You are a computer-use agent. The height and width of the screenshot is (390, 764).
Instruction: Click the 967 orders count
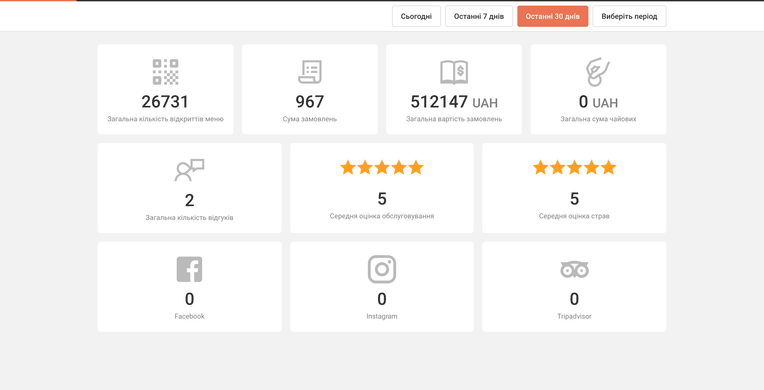tap(309, 102)
